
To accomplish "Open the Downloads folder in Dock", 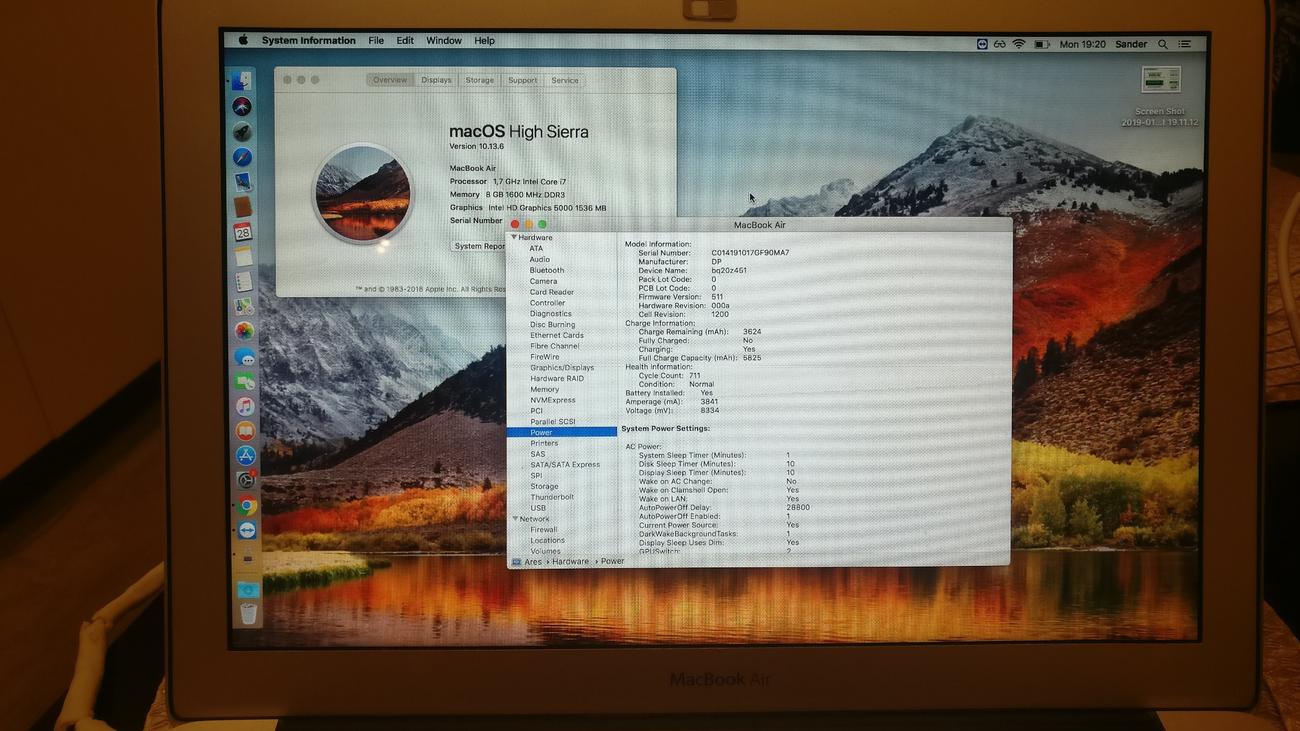I will (x=248, y=590).
